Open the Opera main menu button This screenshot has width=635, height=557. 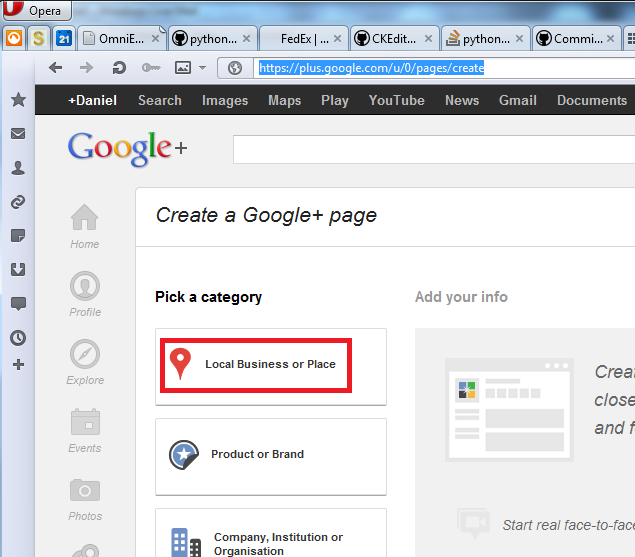click(x=37, y=10)
